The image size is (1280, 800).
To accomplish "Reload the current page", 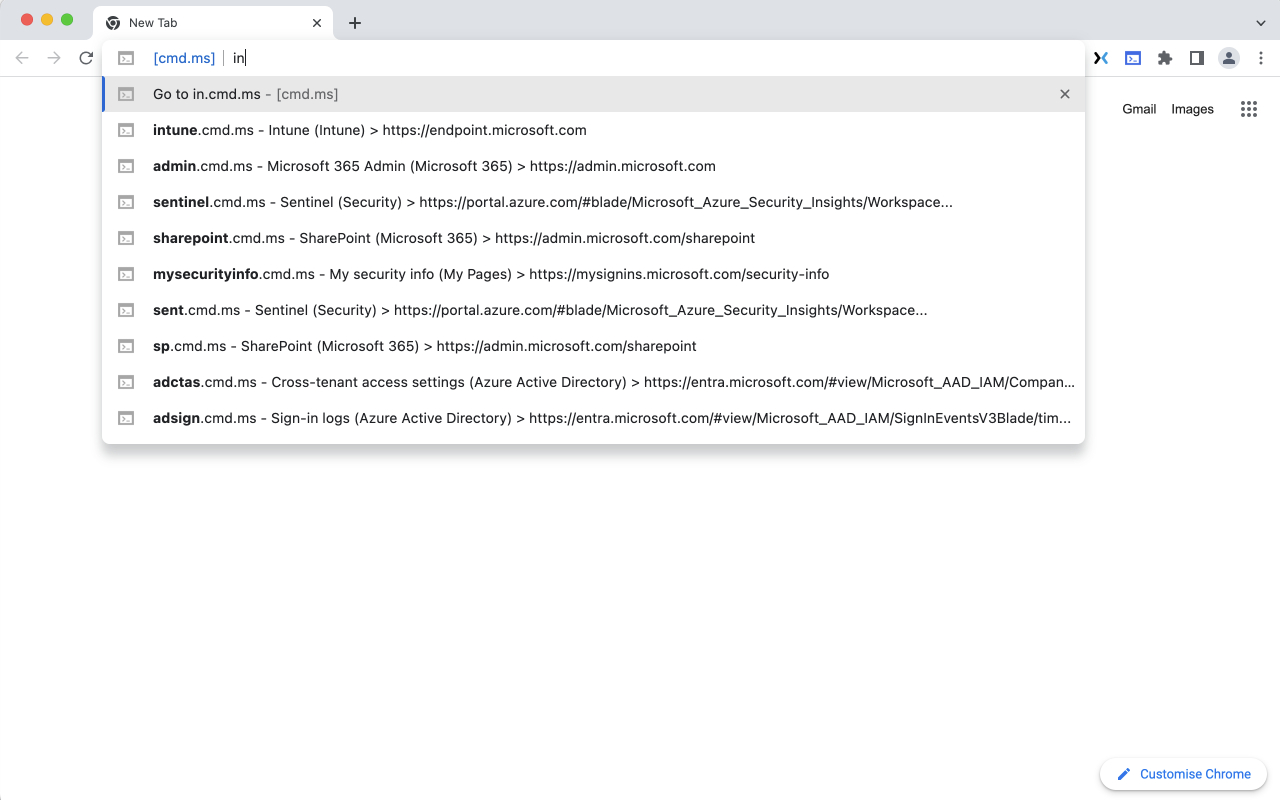I will coord(86,58).
